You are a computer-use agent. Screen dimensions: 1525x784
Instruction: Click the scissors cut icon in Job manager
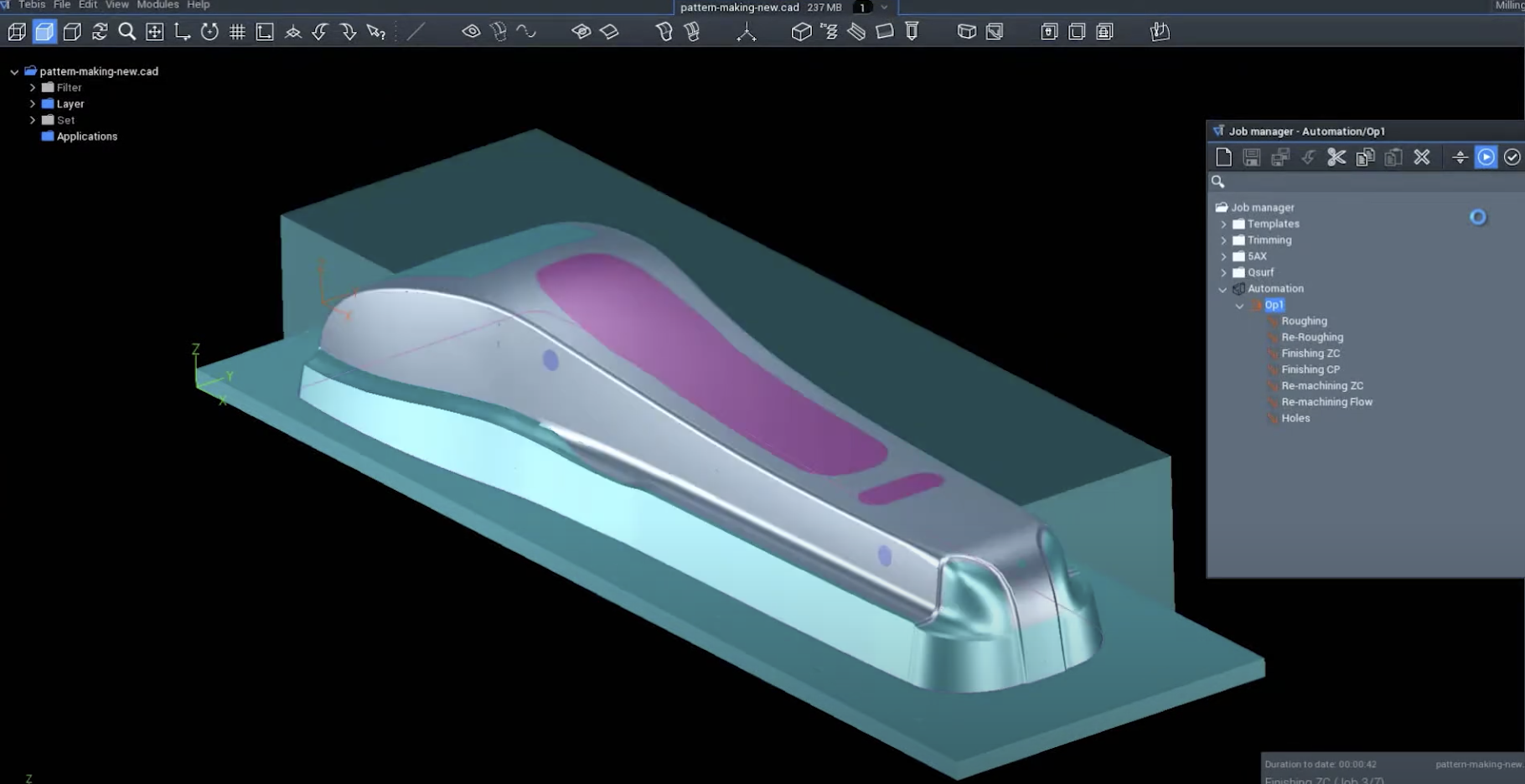coord(1336,157)
